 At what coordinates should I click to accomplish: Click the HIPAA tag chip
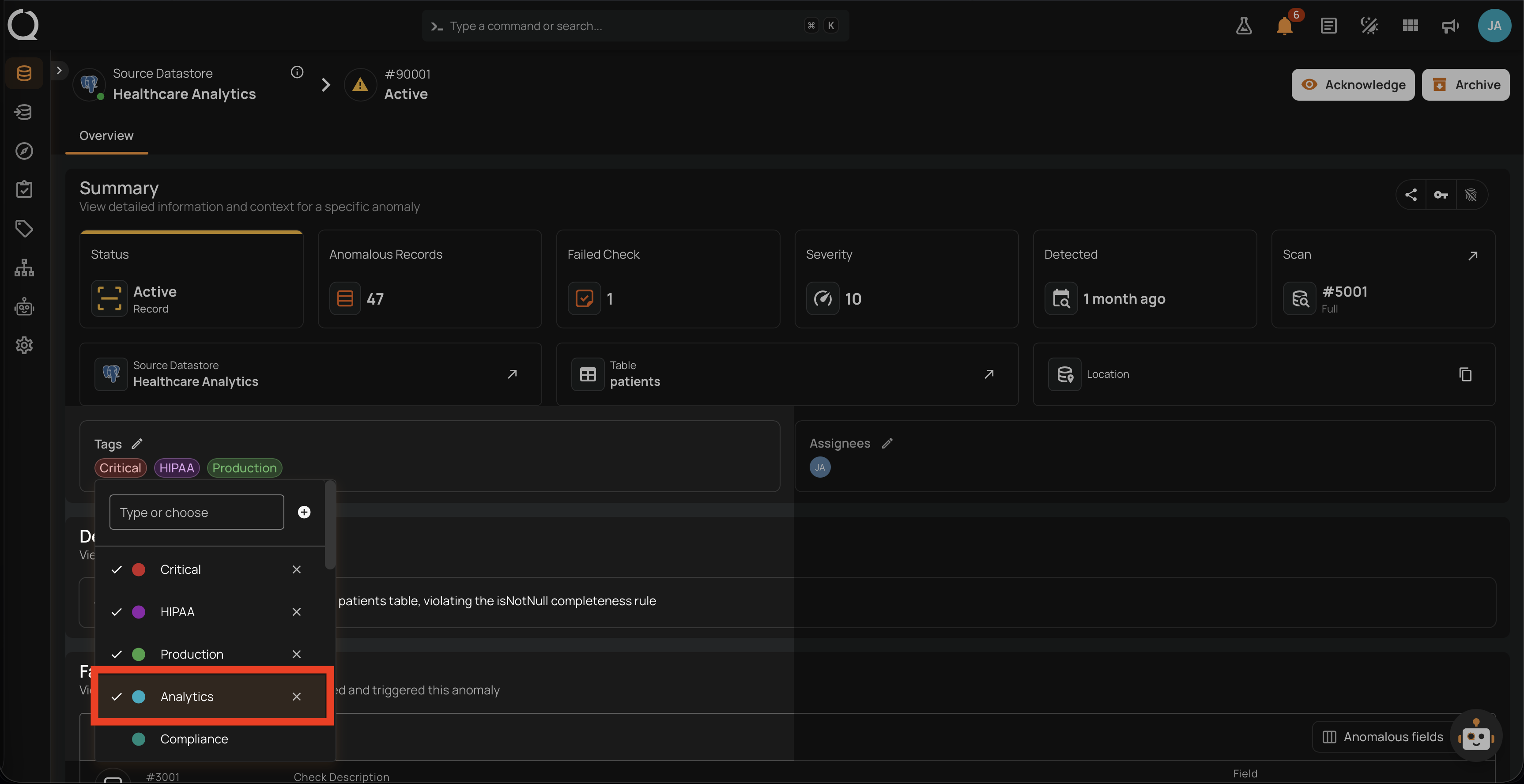click(176, 468)
